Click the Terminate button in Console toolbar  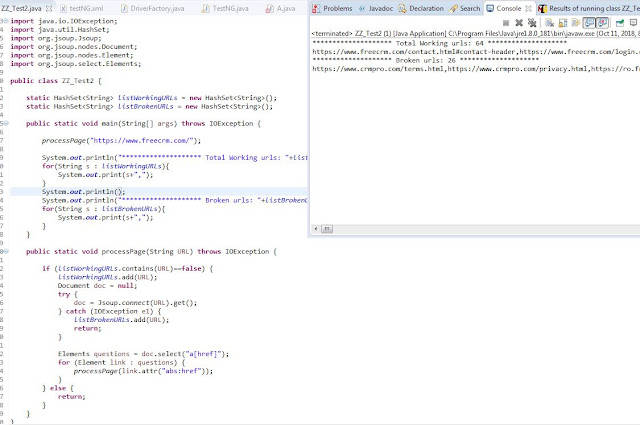pos(506,23)
